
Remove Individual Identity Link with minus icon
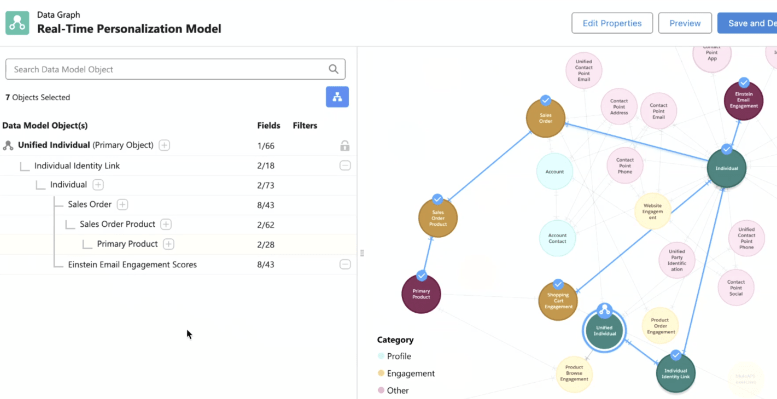(345, 166)
